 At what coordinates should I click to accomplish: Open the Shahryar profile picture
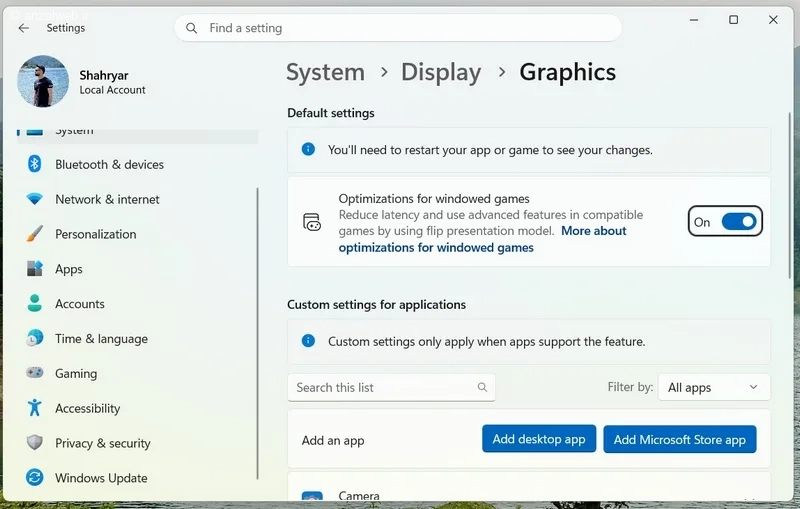click(43, 82)
